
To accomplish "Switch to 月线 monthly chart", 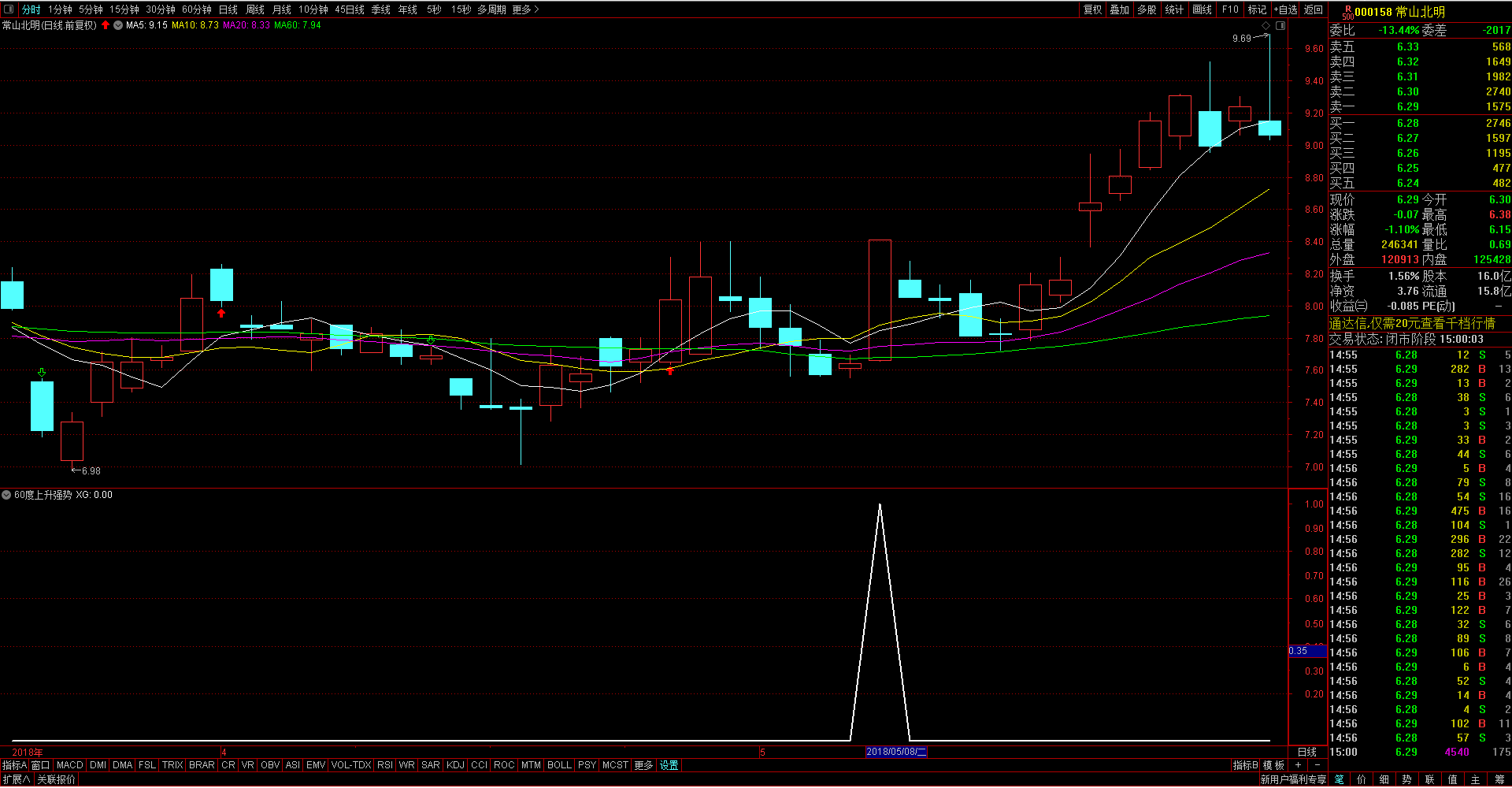I will click(x=282, y=9).
